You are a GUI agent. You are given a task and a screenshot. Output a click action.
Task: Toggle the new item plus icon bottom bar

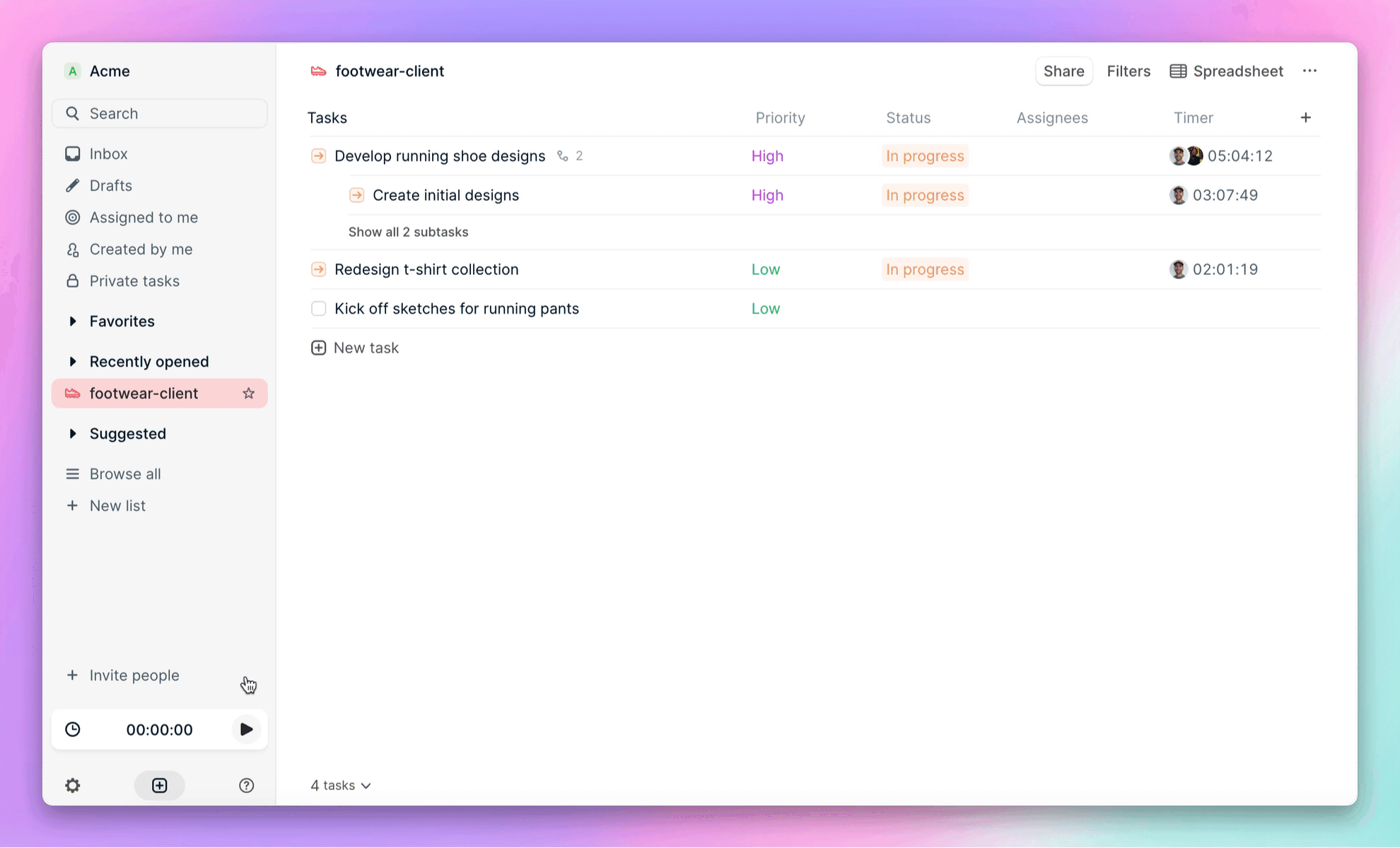[159, 785]
